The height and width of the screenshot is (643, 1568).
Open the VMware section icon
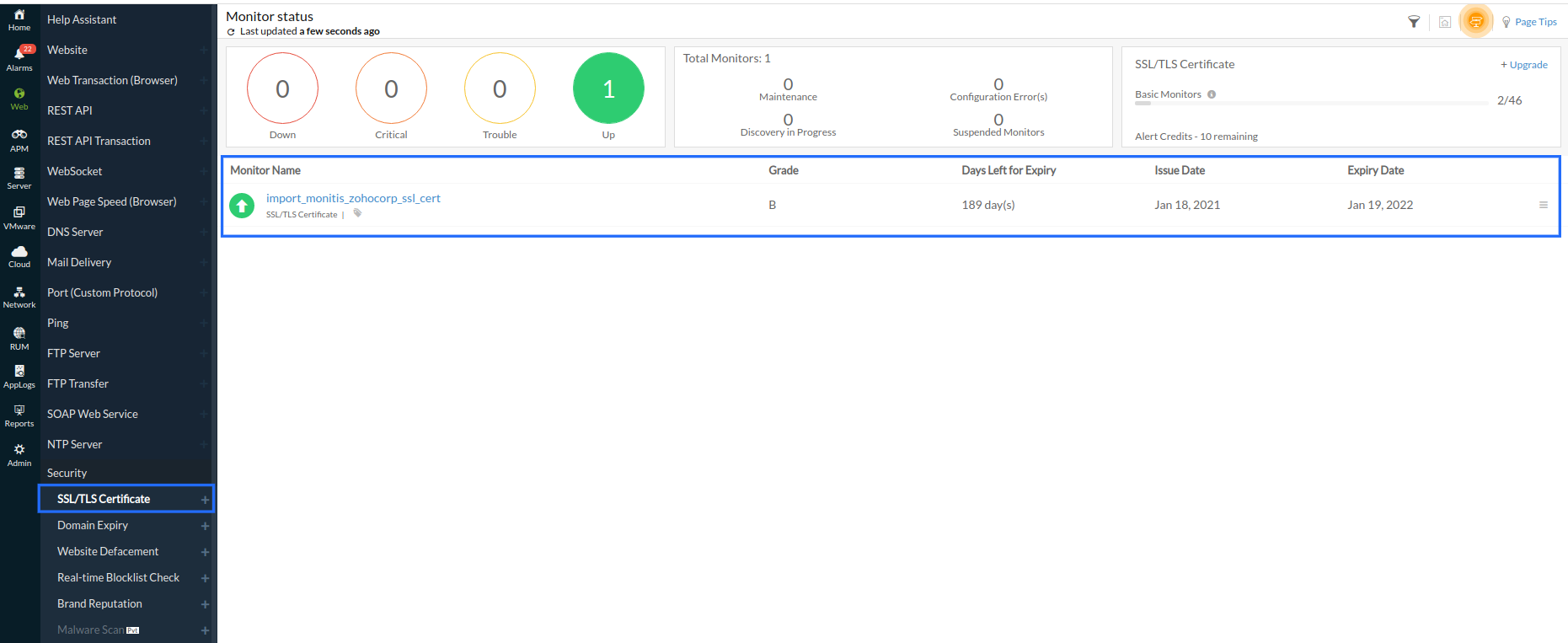point(19,217)
